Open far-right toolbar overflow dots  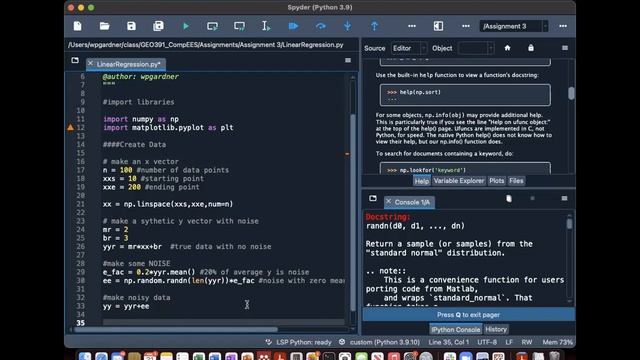point(563,26)
